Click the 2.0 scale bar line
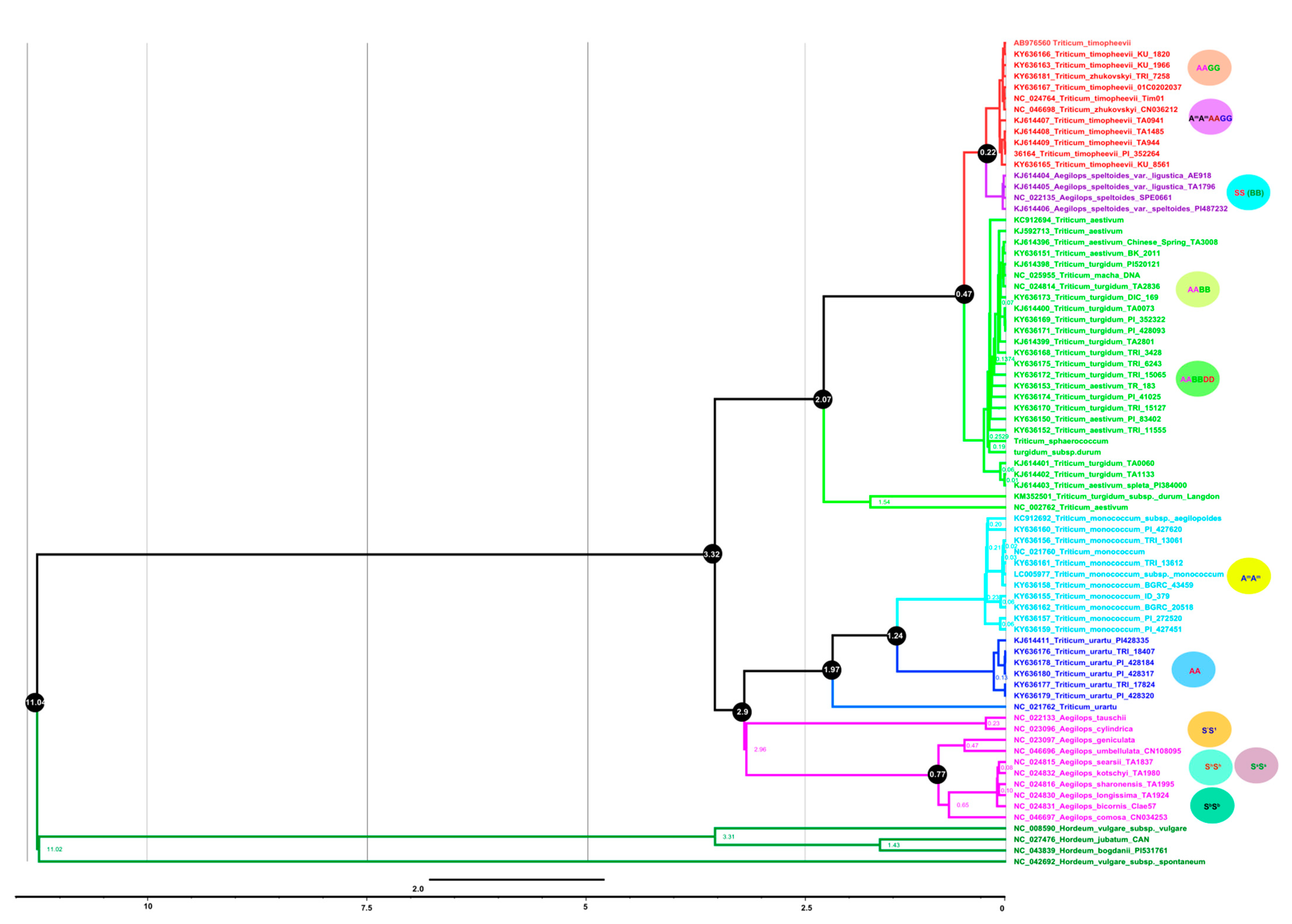This screenshot has height=924, width=1292. click(x=516, y=879)
